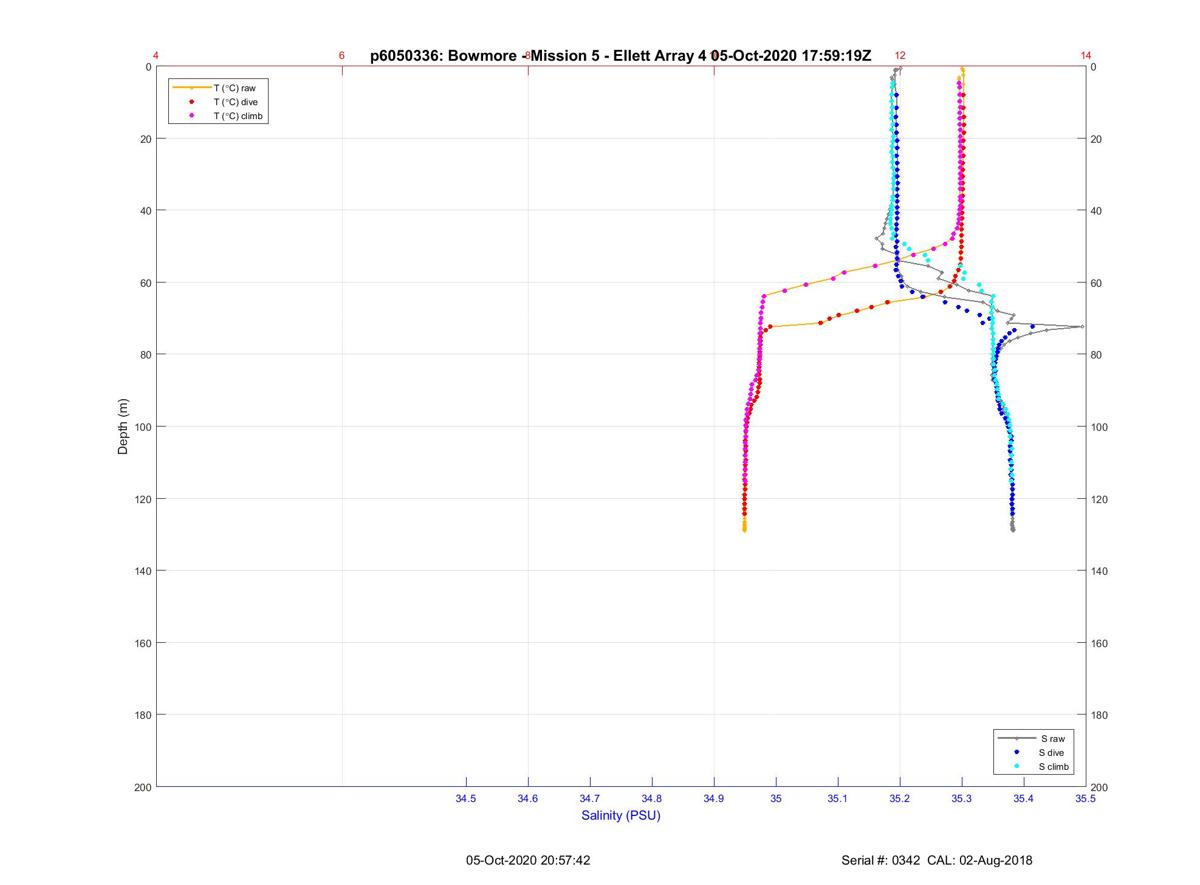Viewport: 1200px width, 885px height.
Task: Click the 20 depth tick on left axis
Action: tap(145, 139)
